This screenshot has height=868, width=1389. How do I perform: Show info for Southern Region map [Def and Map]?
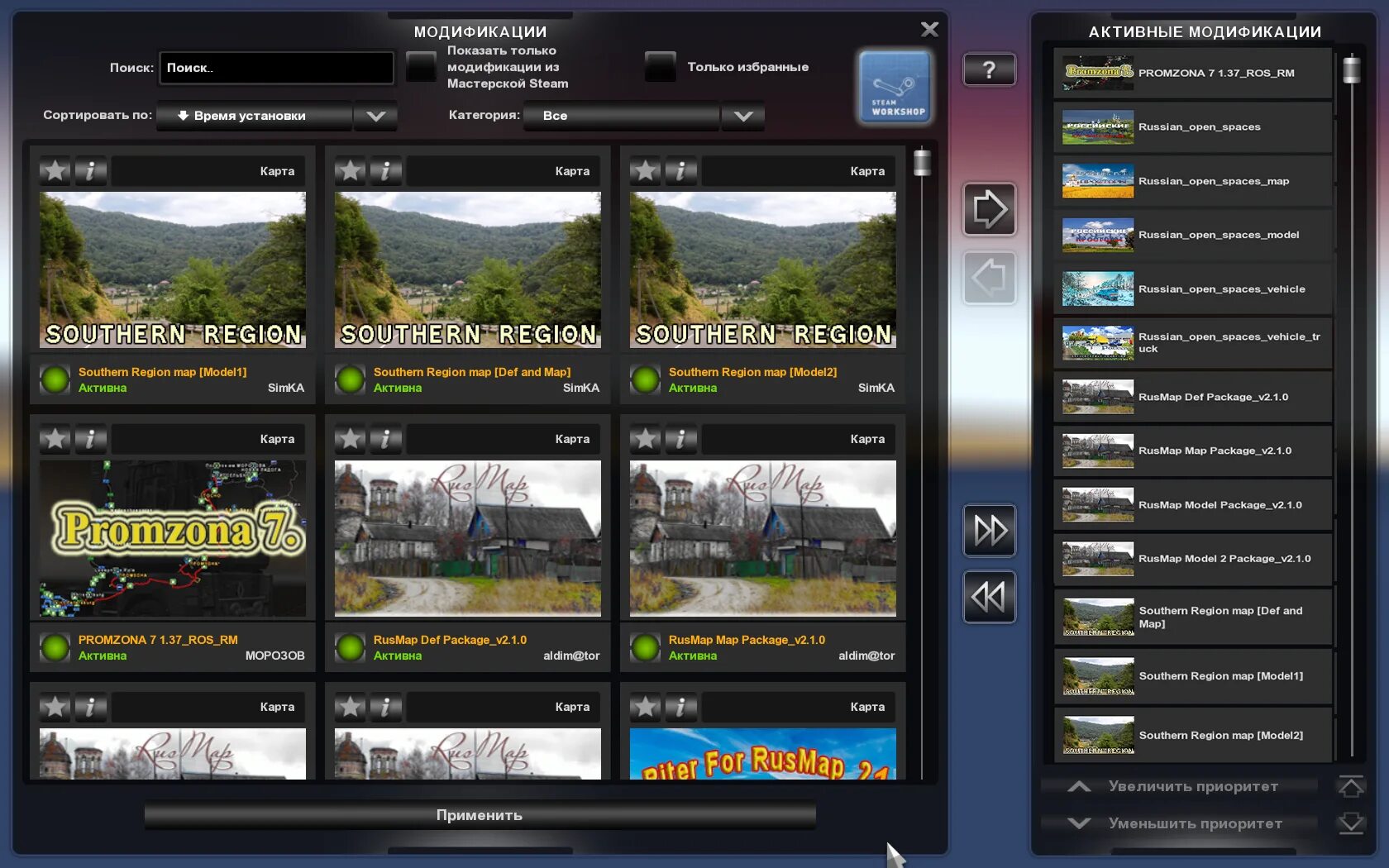pos(386,171)
